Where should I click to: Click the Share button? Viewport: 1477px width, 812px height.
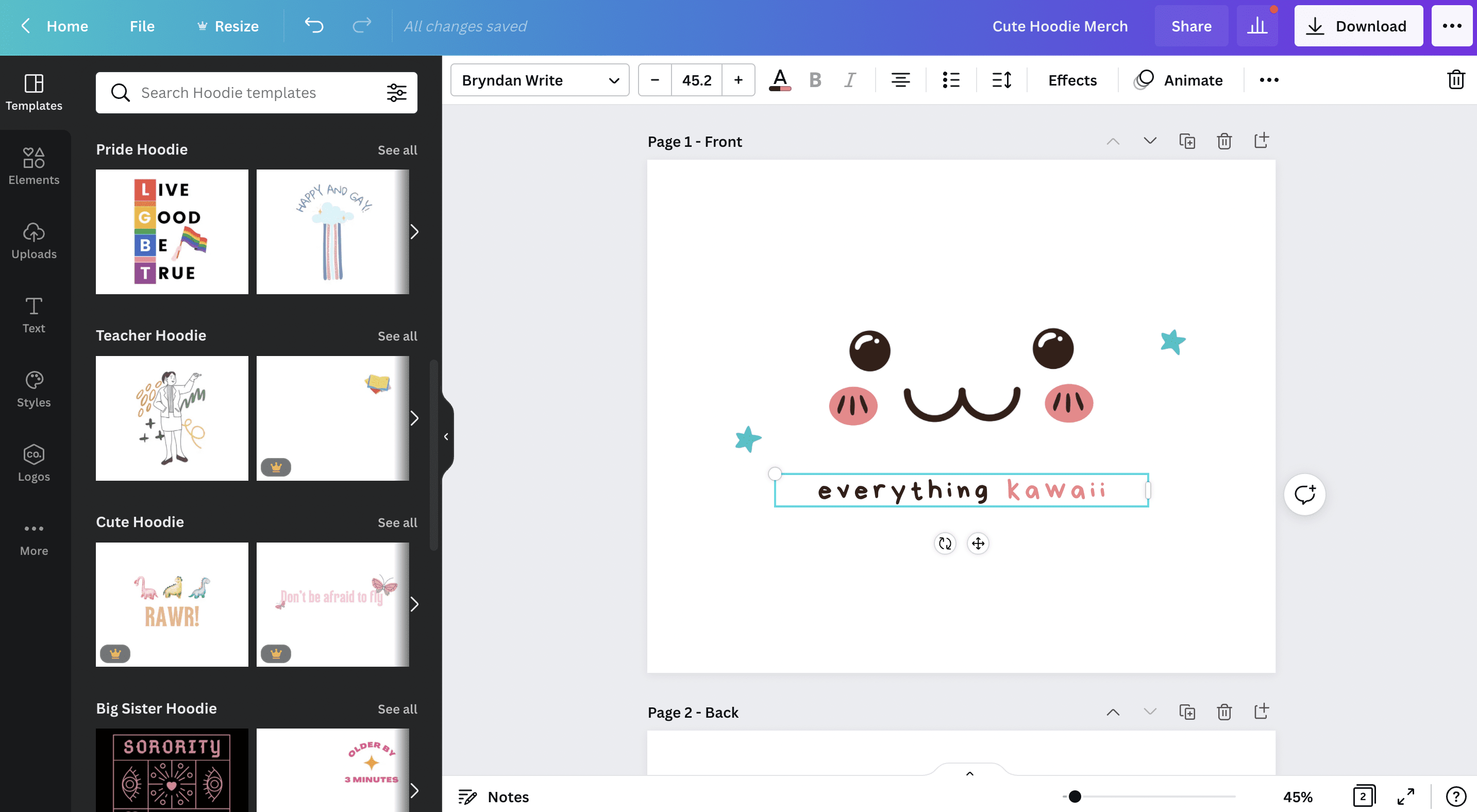tap(1191, 26)
